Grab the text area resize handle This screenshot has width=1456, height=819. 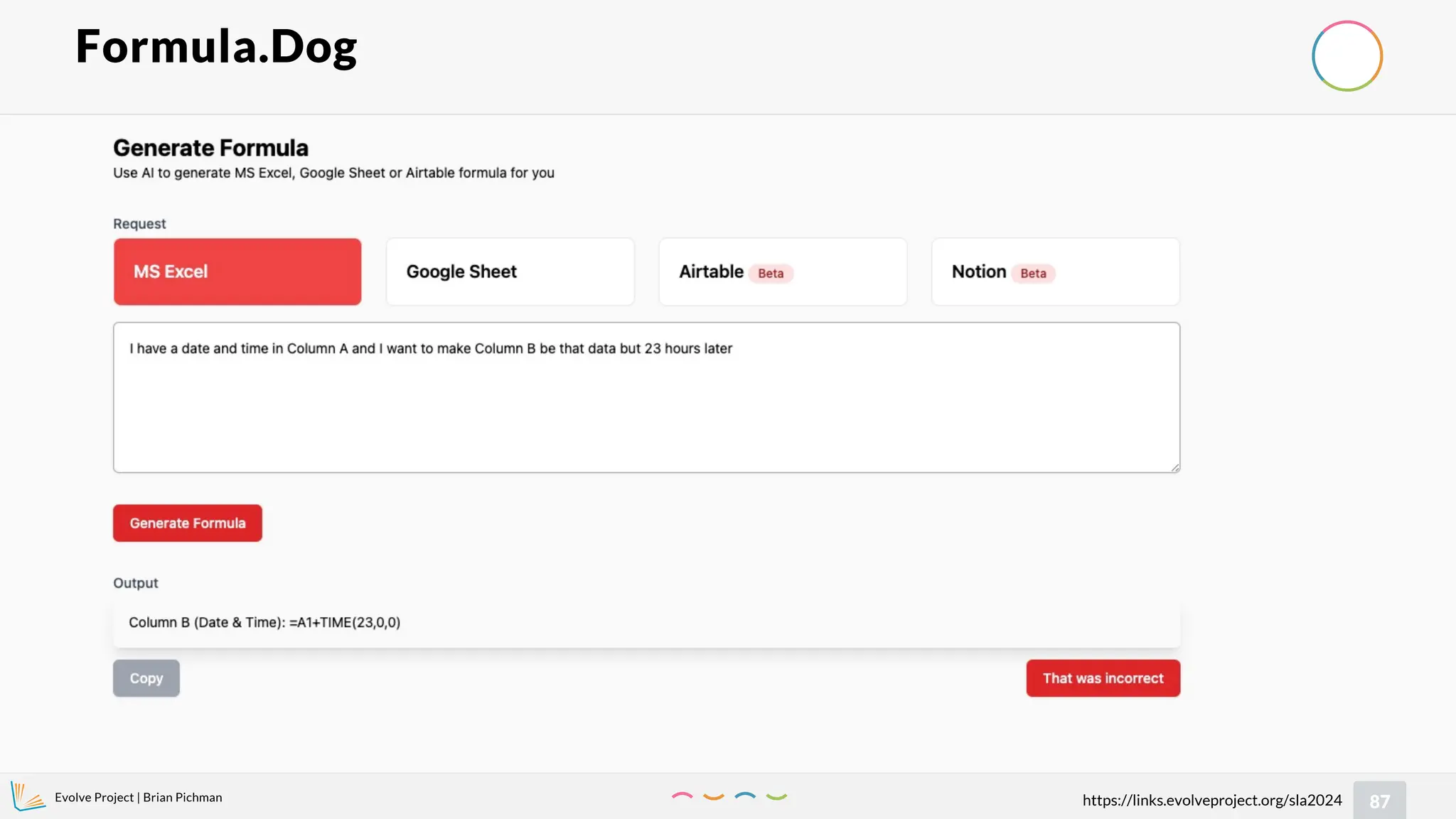coord(1175,467)
